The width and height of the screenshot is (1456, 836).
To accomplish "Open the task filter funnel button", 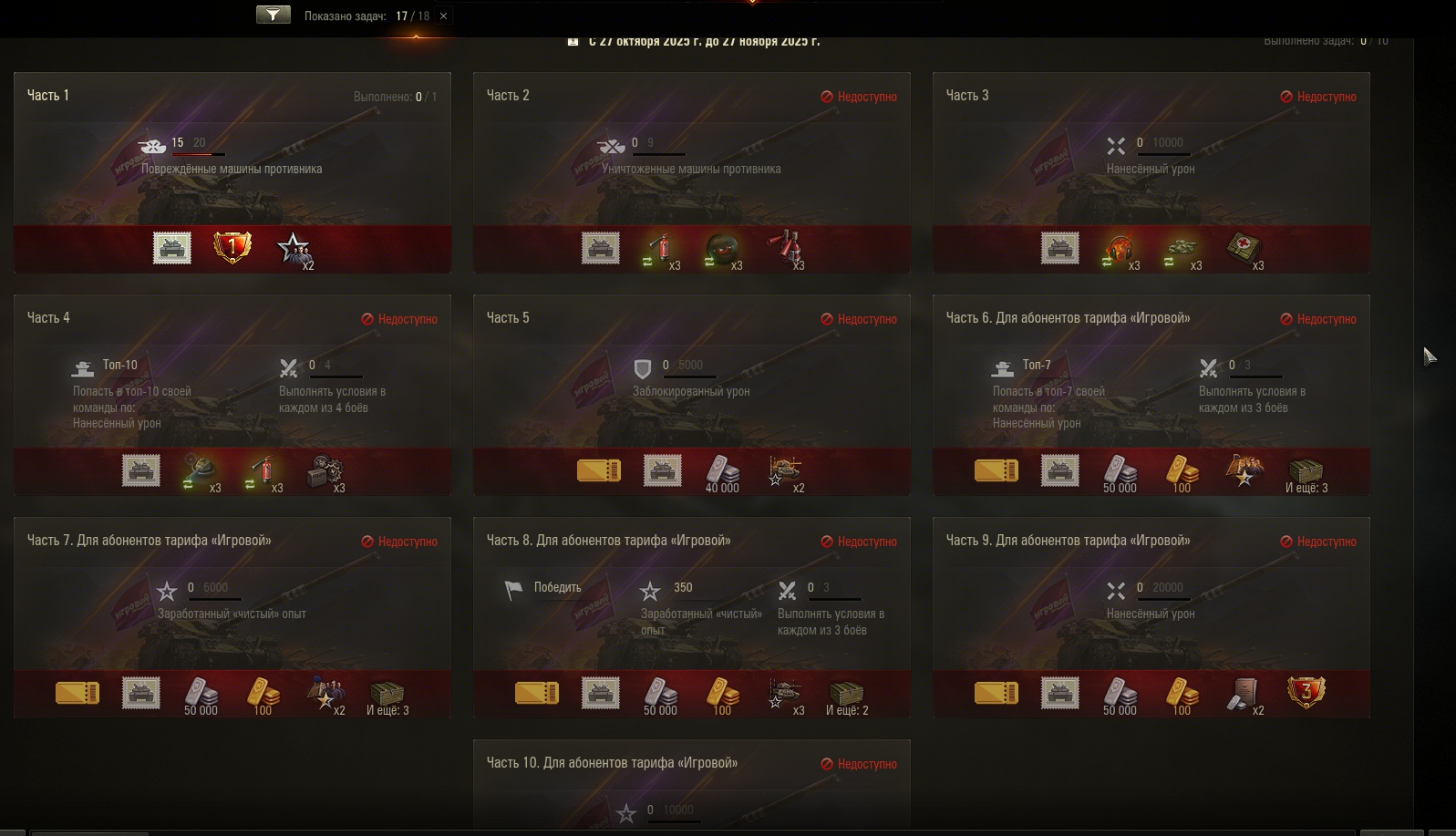I will 273,15.
